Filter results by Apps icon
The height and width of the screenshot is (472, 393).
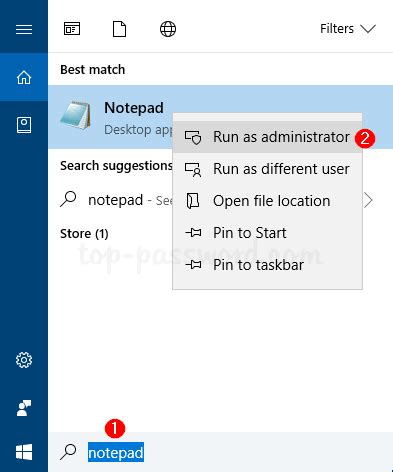click(72, 29)
